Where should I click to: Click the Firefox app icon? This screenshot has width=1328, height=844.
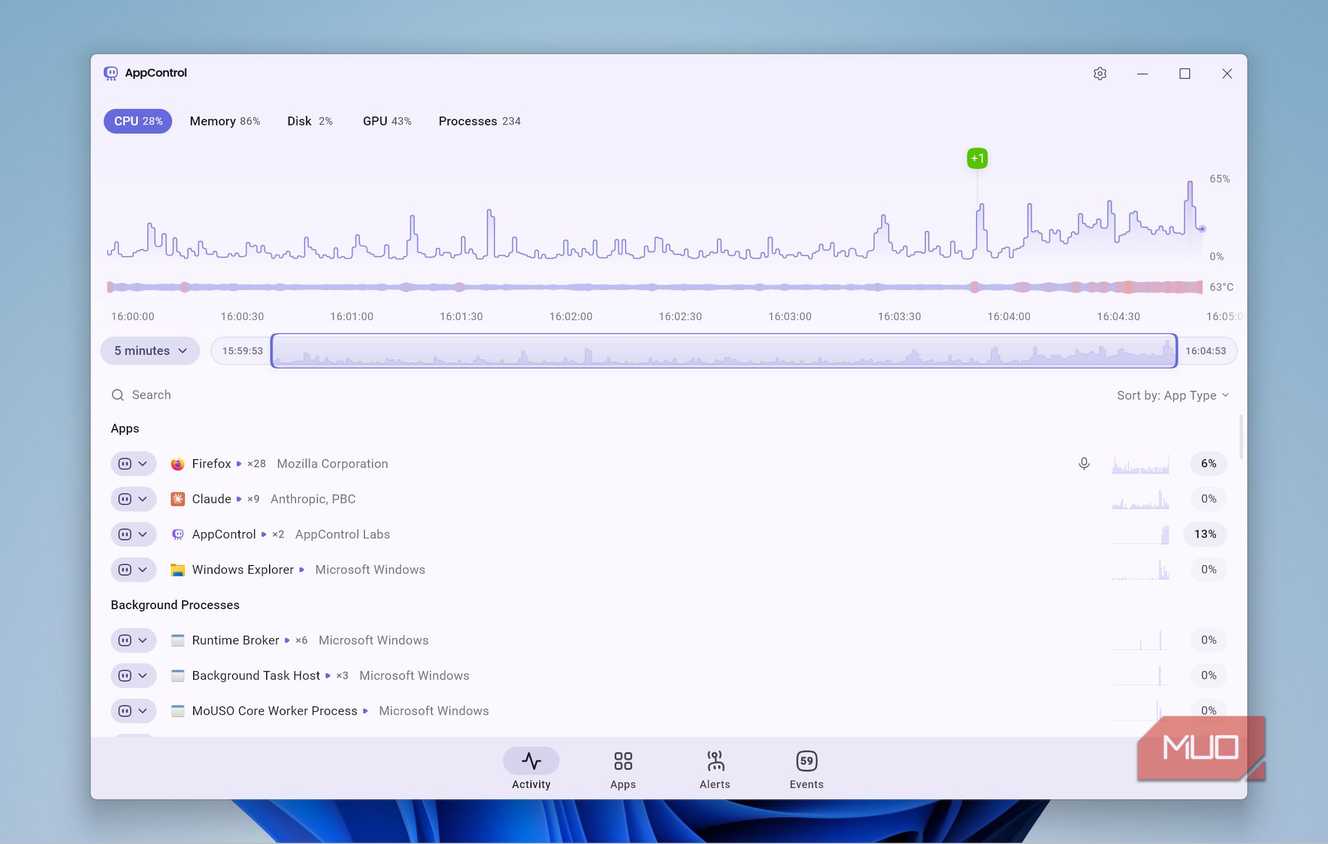pos(178,464)
